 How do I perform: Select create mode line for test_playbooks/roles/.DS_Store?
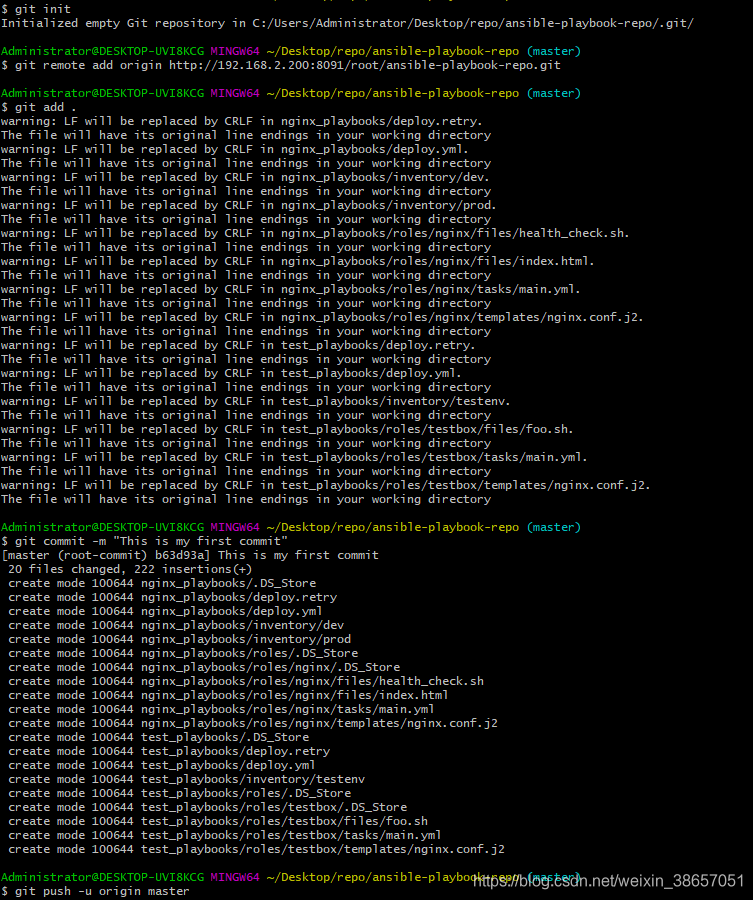tap(180, 793)
